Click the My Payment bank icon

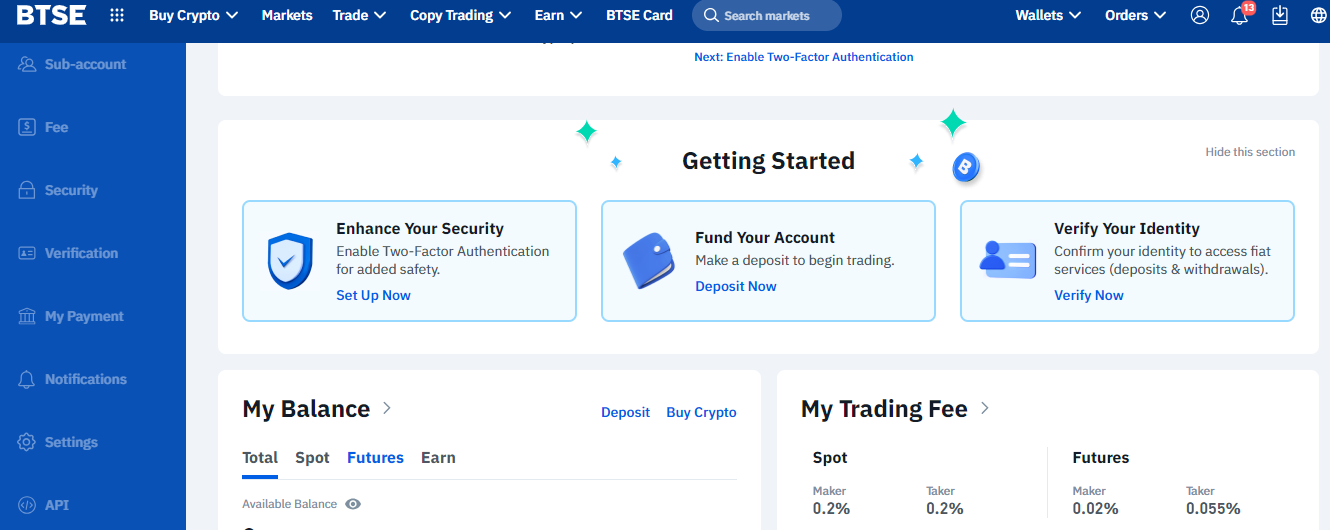[27, 316]
